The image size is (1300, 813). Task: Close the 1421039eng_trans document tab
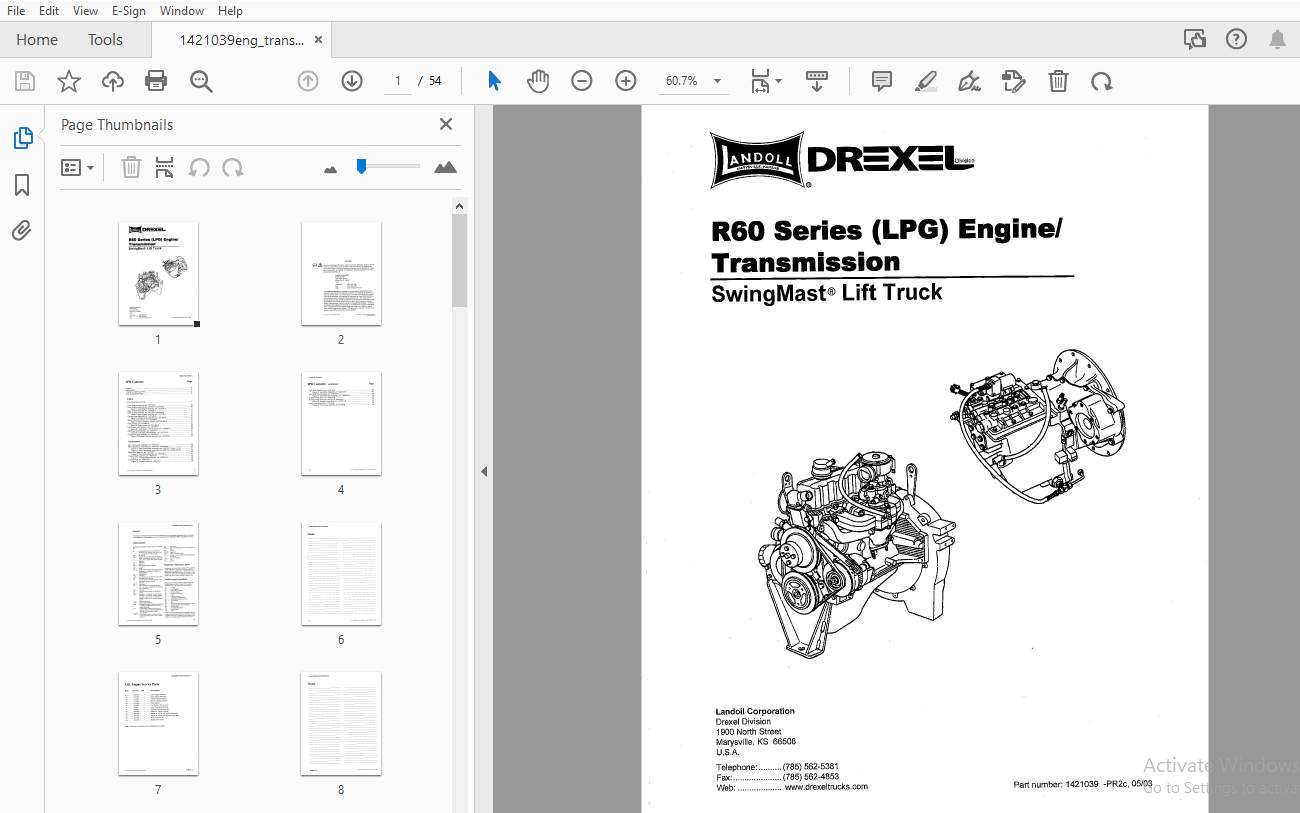point(319,40)
